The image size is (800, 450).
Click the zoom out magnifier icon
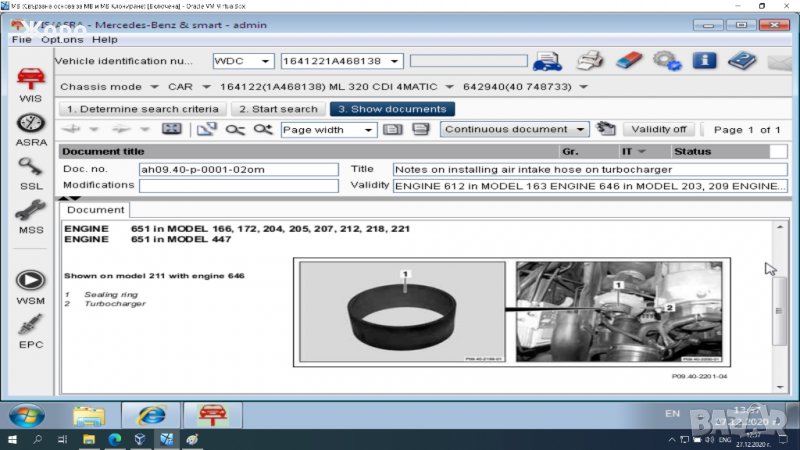(x=235, y=129)
